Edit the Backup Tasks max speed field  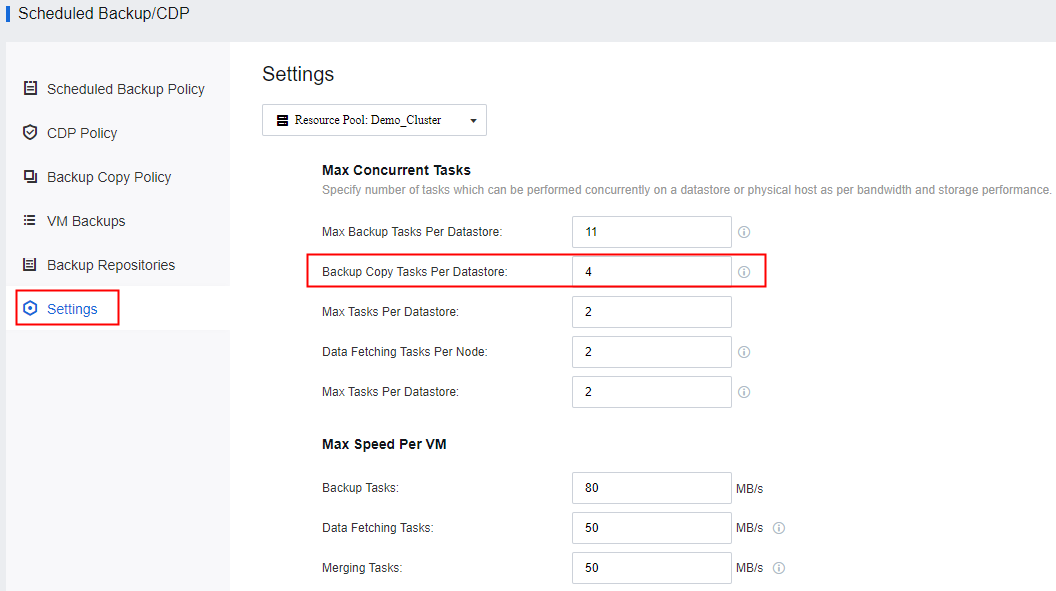pyautogui.click(x=651, y=488)
